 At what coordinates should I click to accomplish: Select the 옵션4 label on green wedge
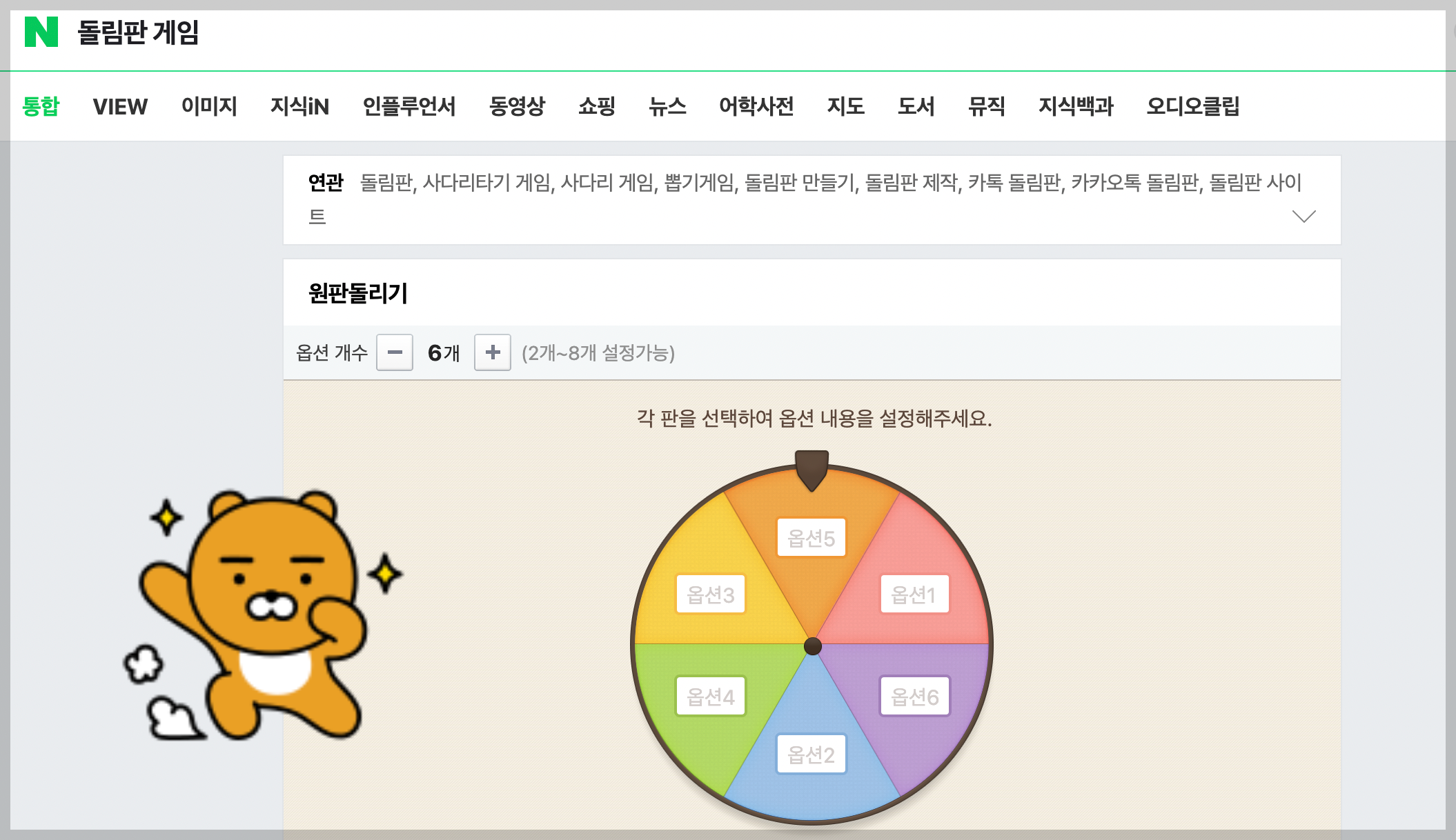(711, 696)
